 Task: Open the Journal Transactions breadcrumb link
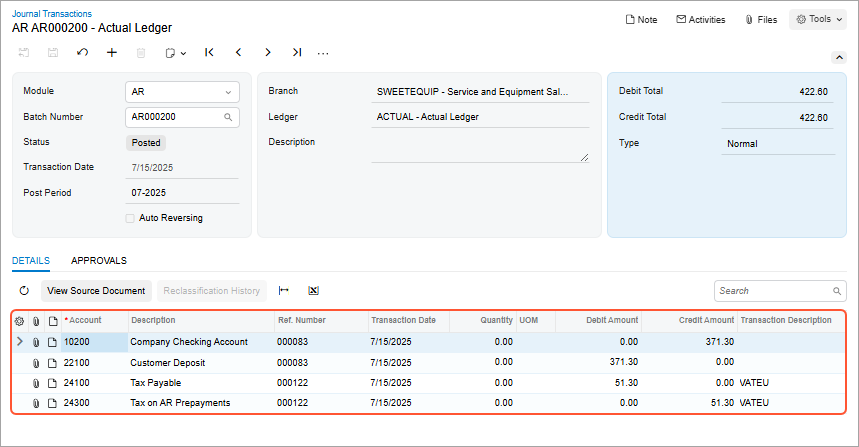coord(52,14)
